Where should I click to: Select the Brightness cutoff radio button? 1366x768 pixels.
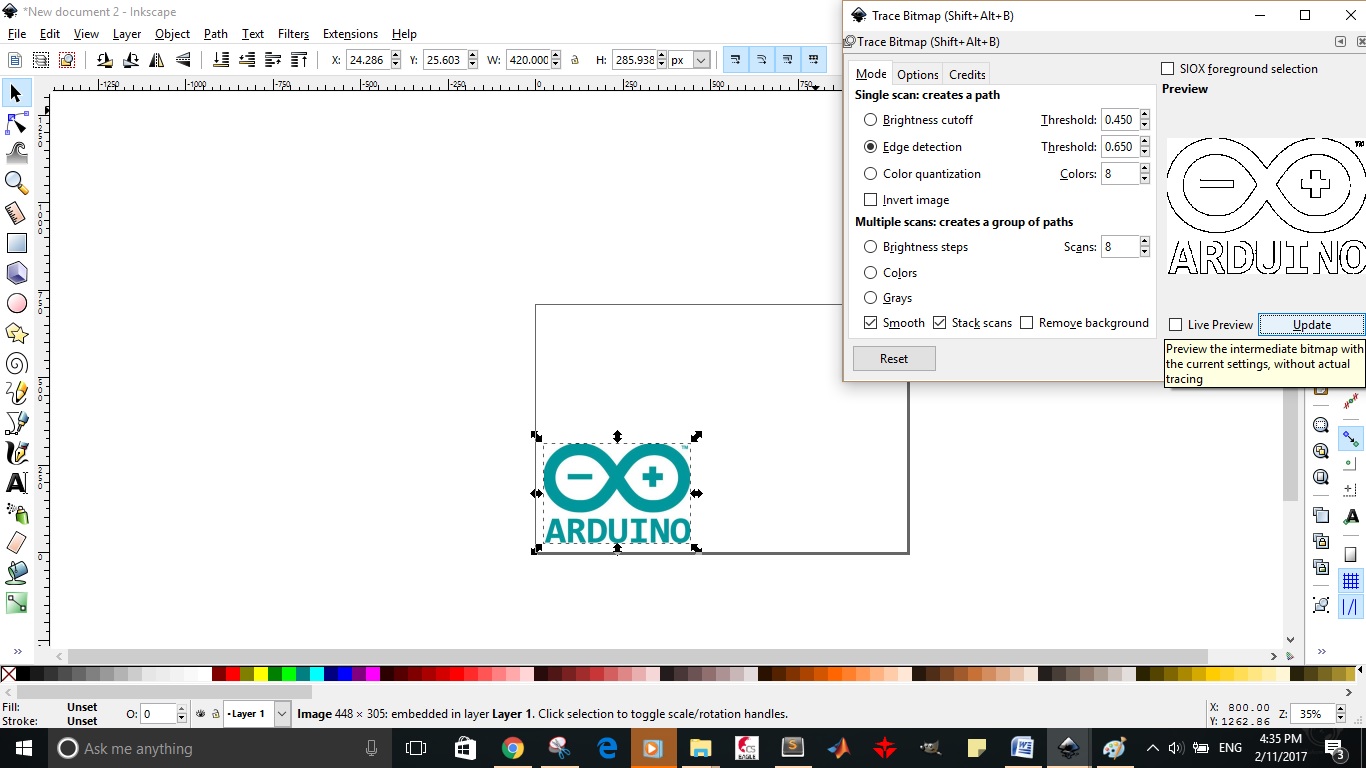tap(870, 120)
